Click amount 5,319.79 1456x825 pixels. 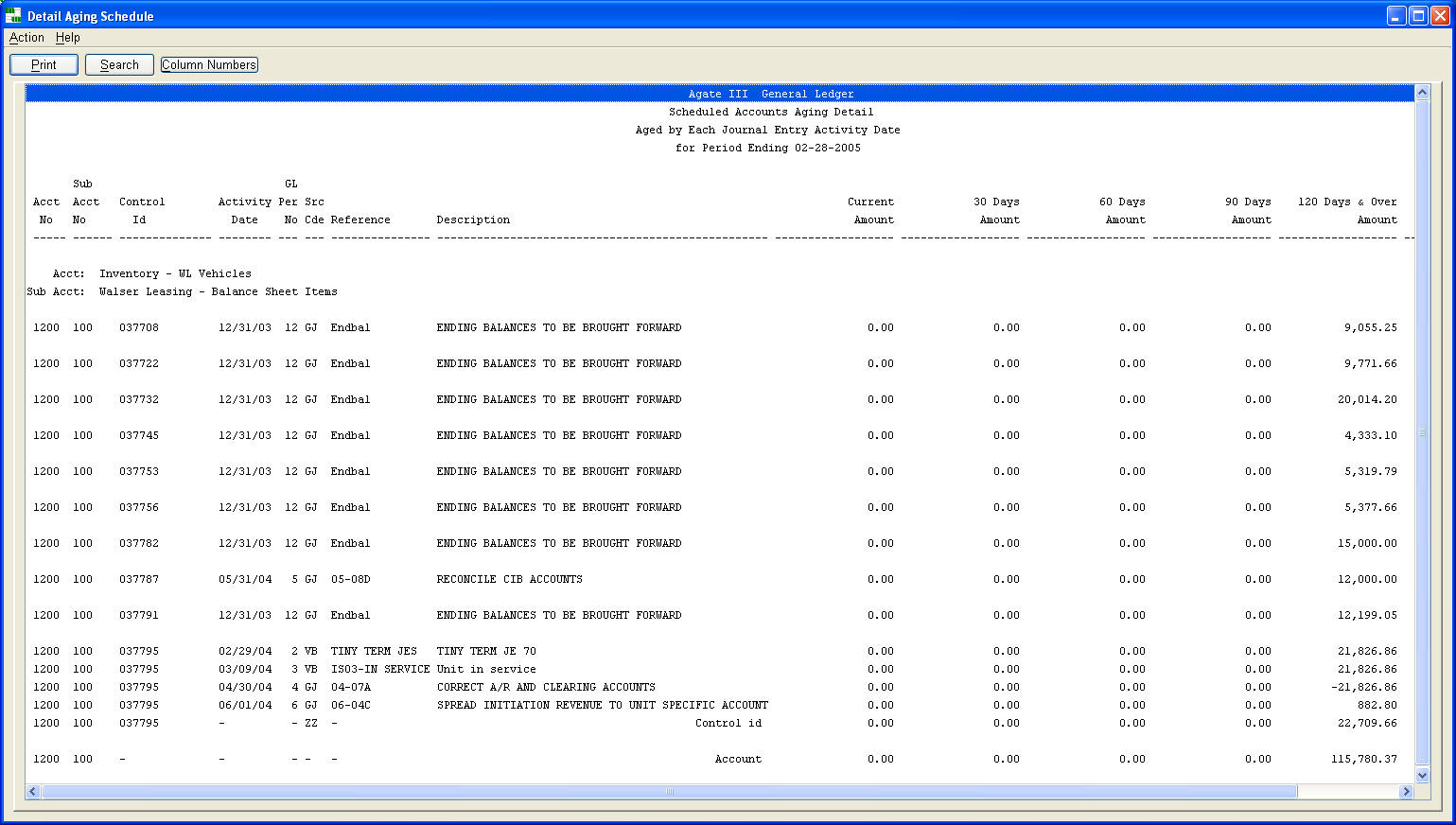1370,471
